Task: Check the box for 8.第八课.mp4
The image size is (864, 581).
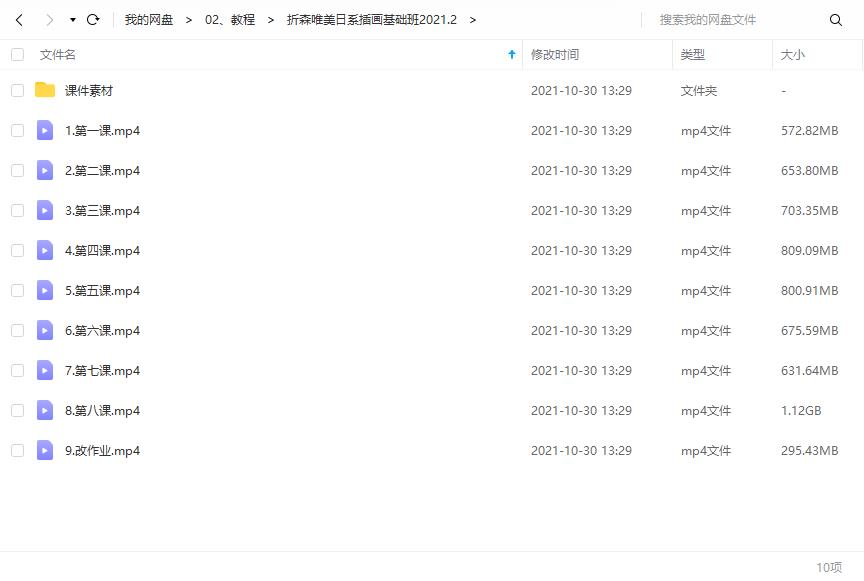Action: pyautogui.click(x=18, y=410)
